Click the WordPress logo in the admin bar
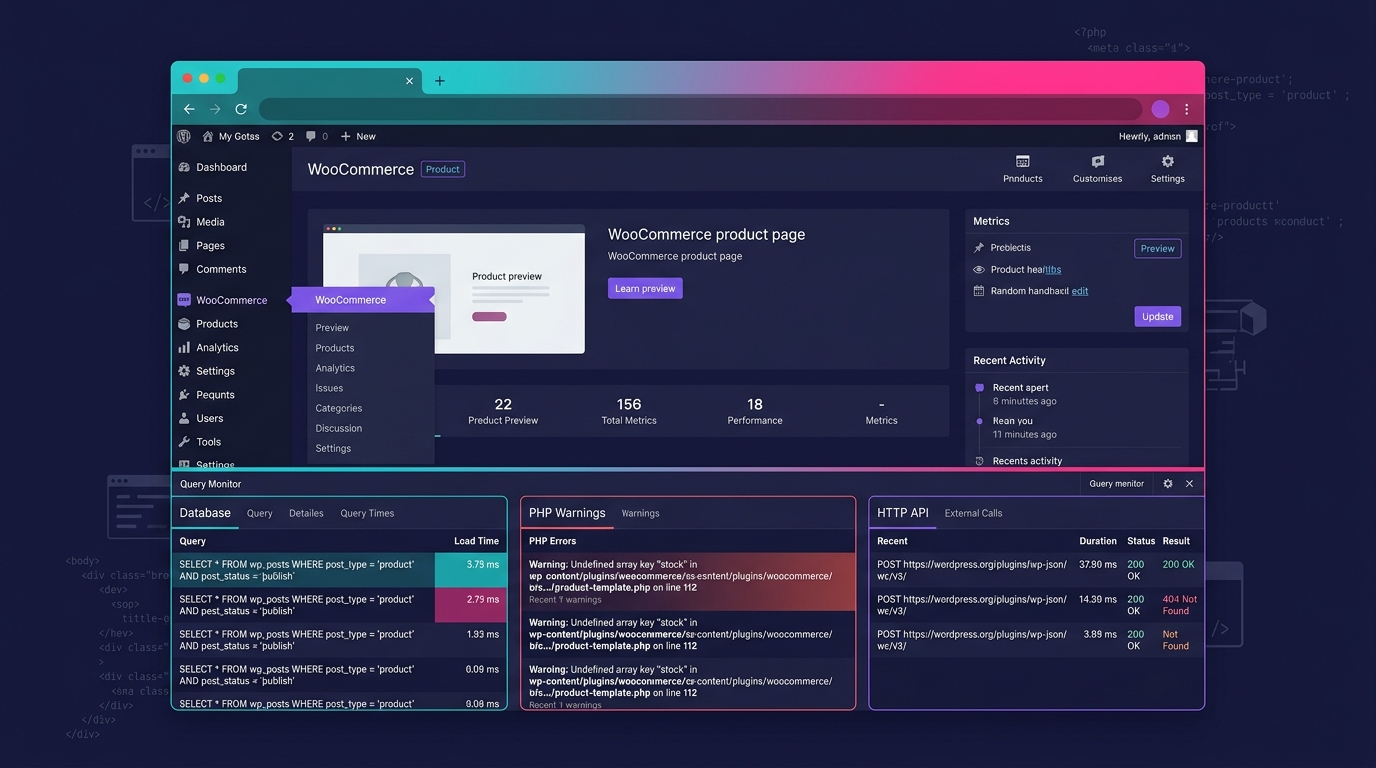The width and height of the screenshot is (1376, 768). tap(184, 136)
